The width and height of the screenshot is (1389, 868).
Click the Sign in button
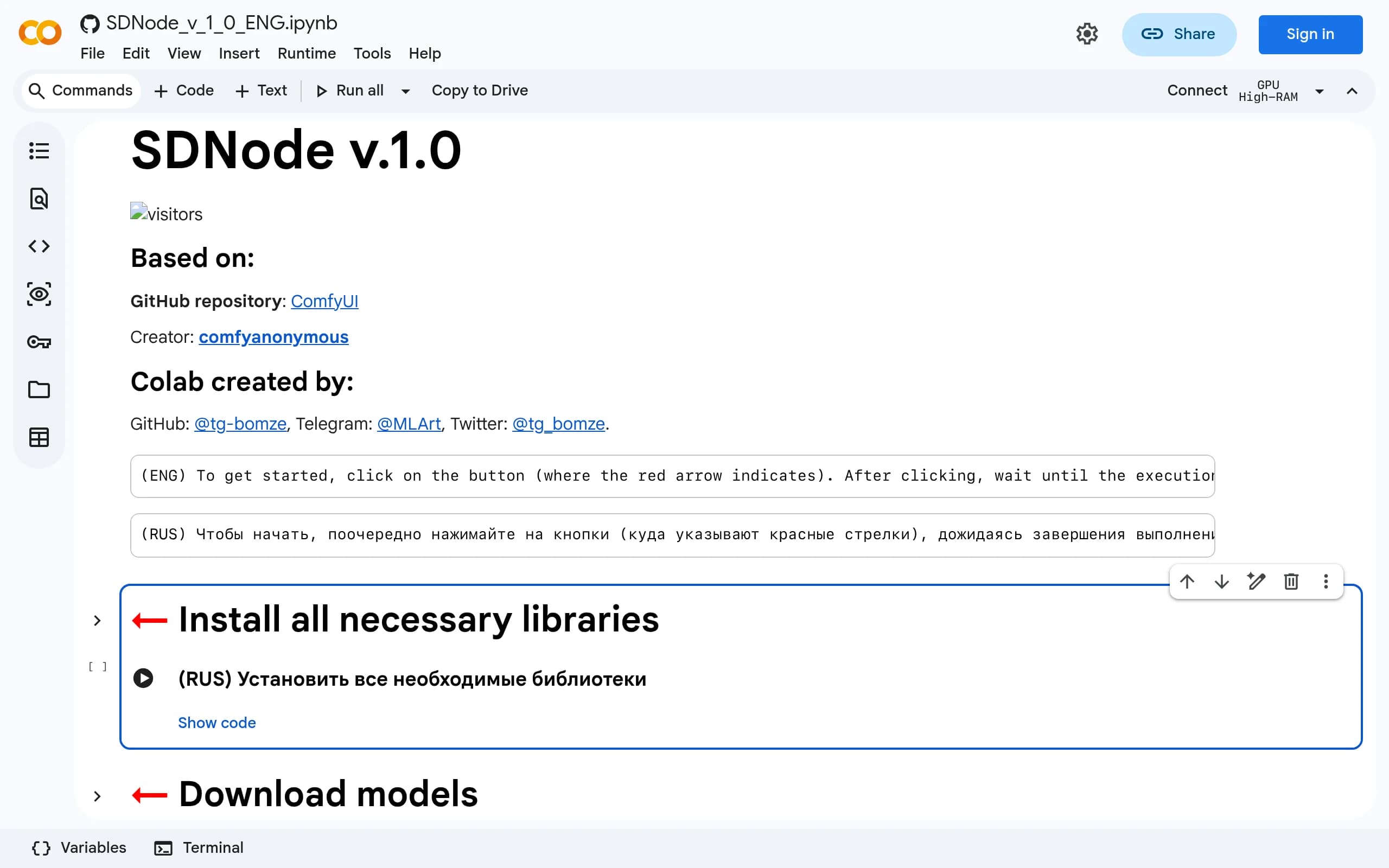(1310, 34)
